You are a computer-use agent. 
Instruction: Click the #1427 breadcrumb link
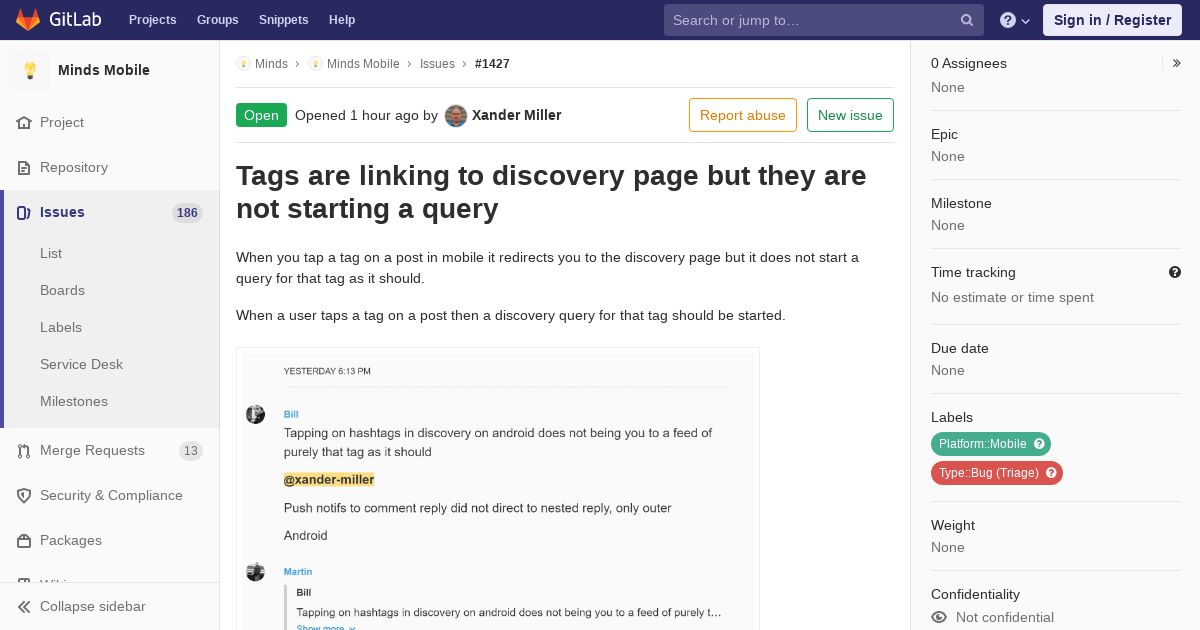(x=492, y=63)
